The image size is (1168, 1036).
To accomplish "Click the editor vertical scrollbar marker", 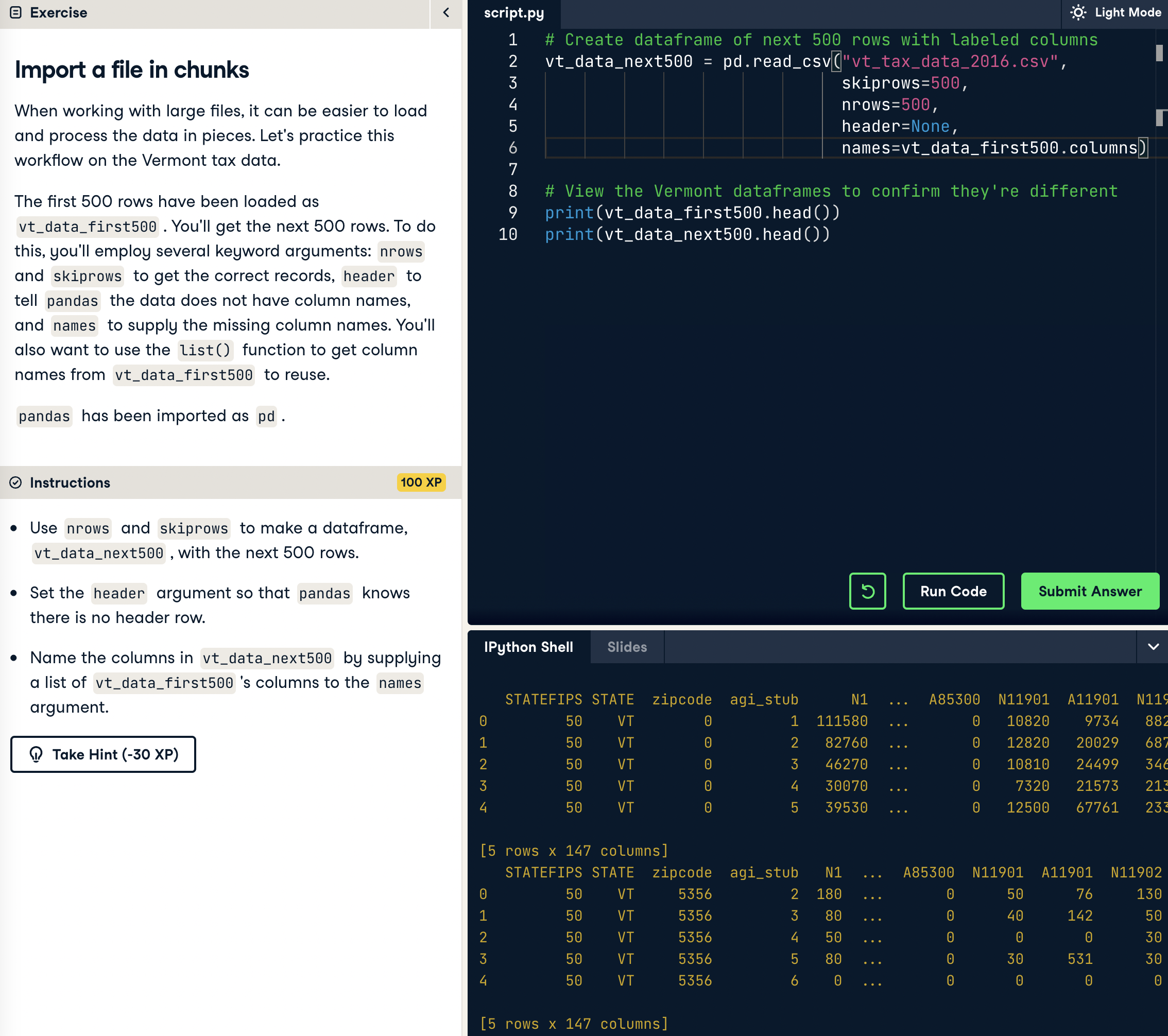I will pyautogui.click(x=1159, y=53).
